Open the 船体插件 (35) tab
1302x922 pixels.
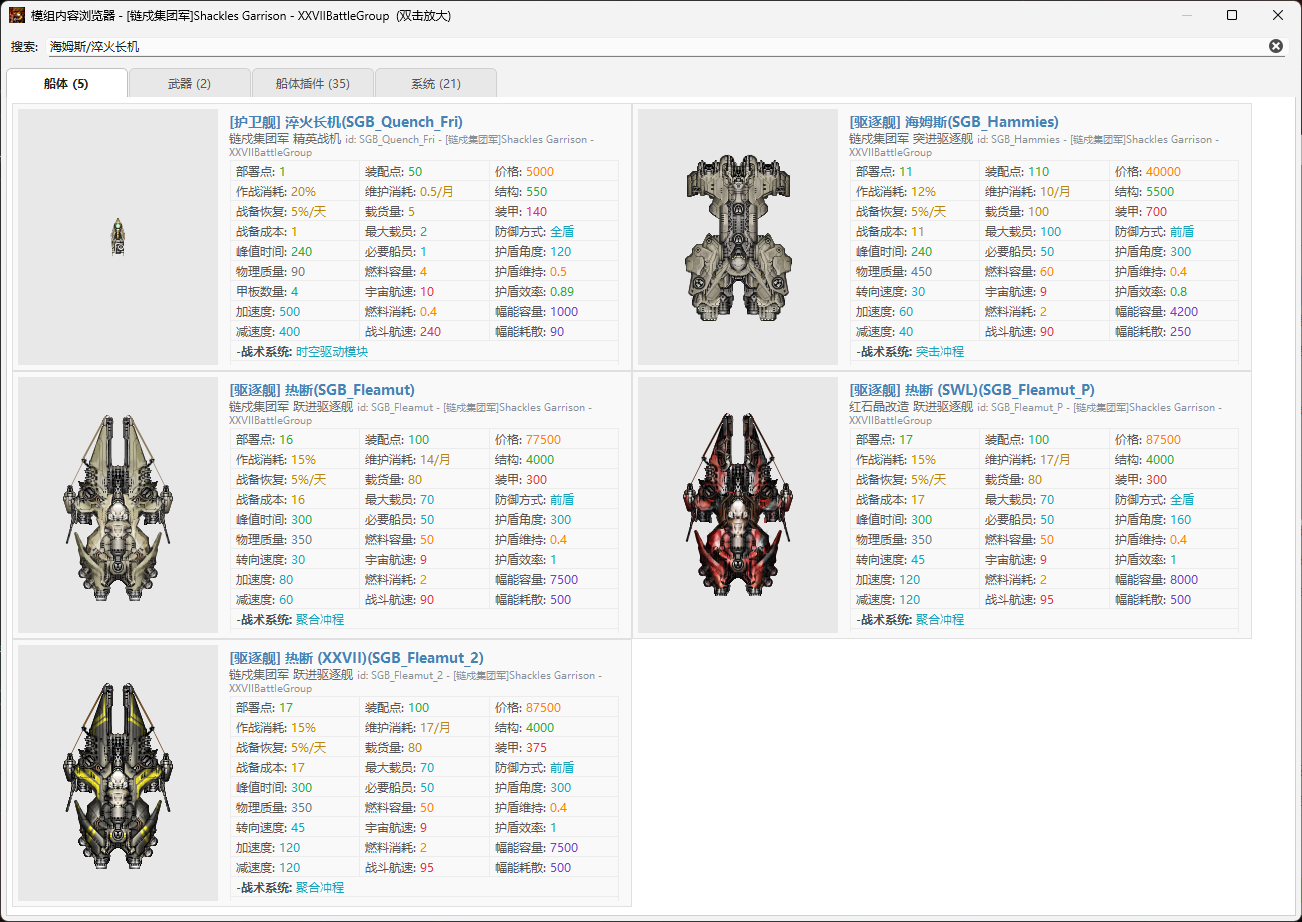click(312, 84)
